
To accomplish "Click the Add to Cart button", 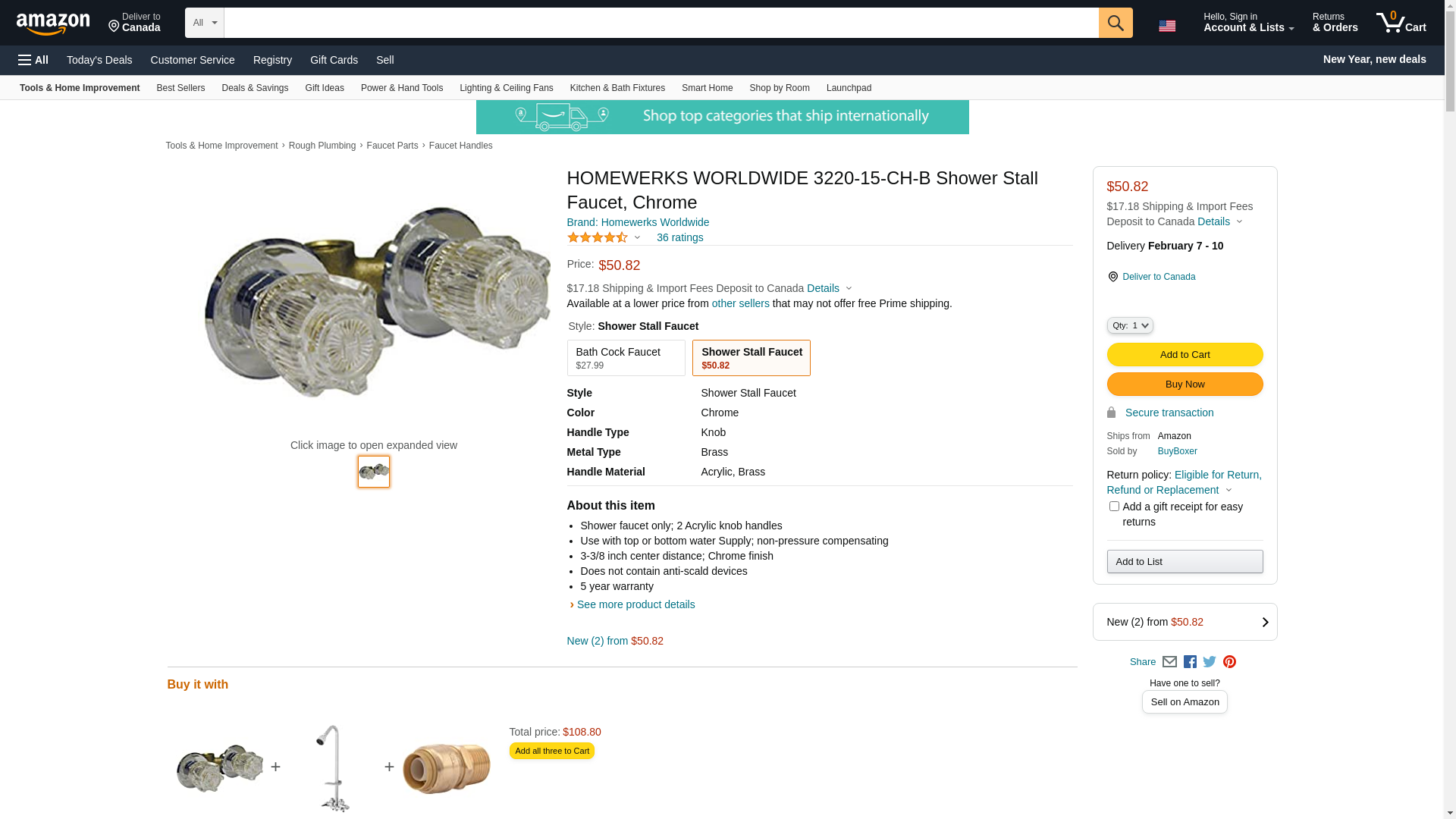I will [x=1185, y=355].
